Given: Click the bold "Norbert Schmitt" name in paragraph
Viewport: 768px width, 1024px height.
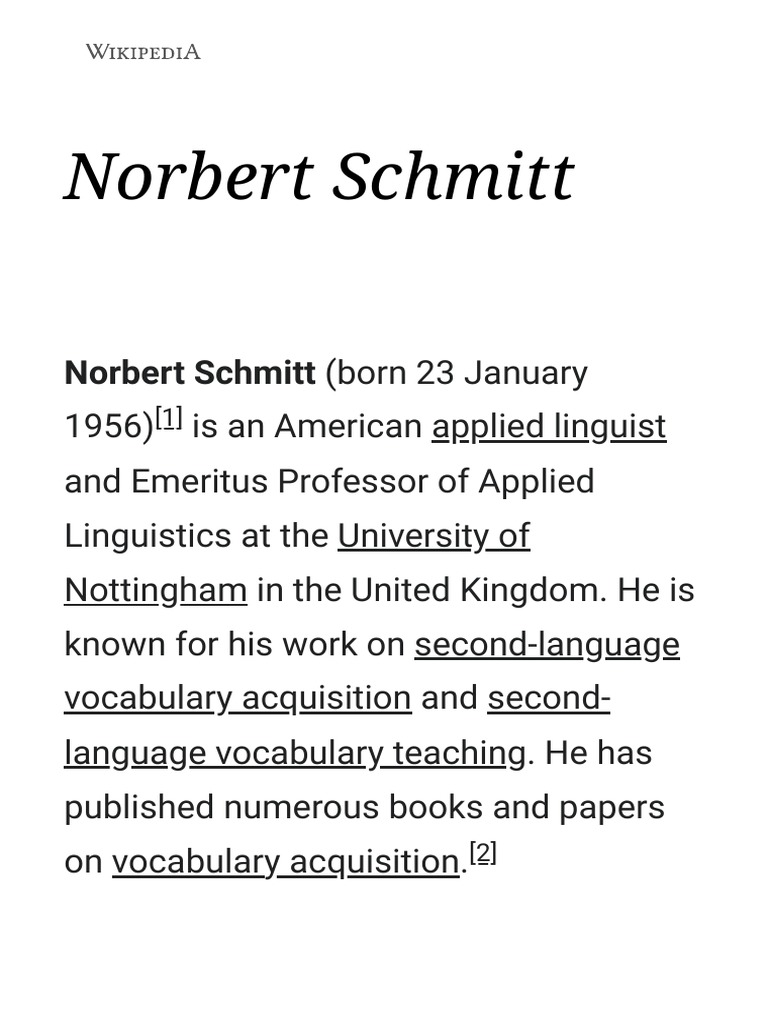Looking at the screenshot, I should (x=190, y=373).
